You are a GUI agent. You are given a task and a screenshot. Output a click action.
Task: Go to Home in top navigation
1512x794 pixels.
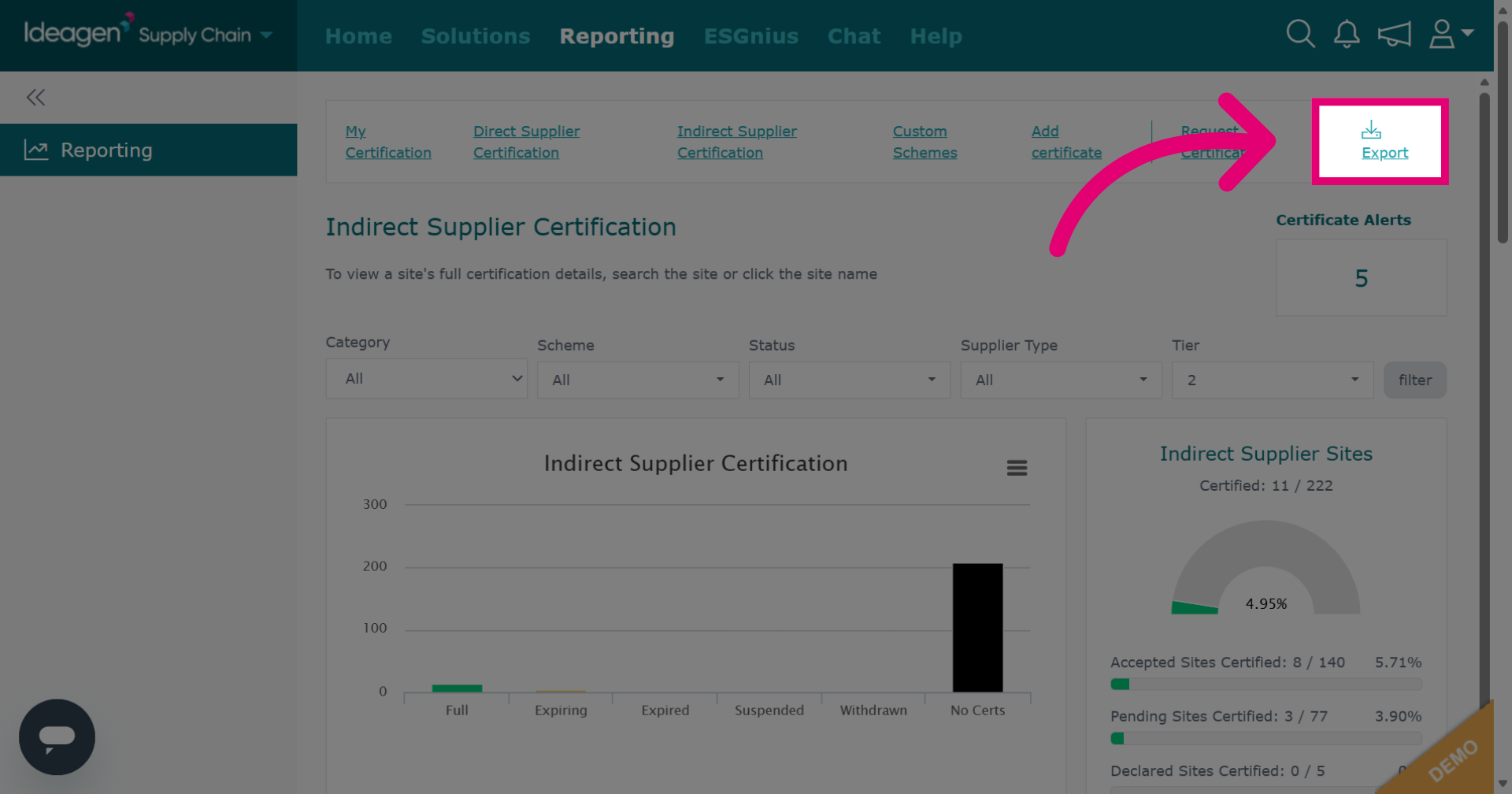[358, 36]
